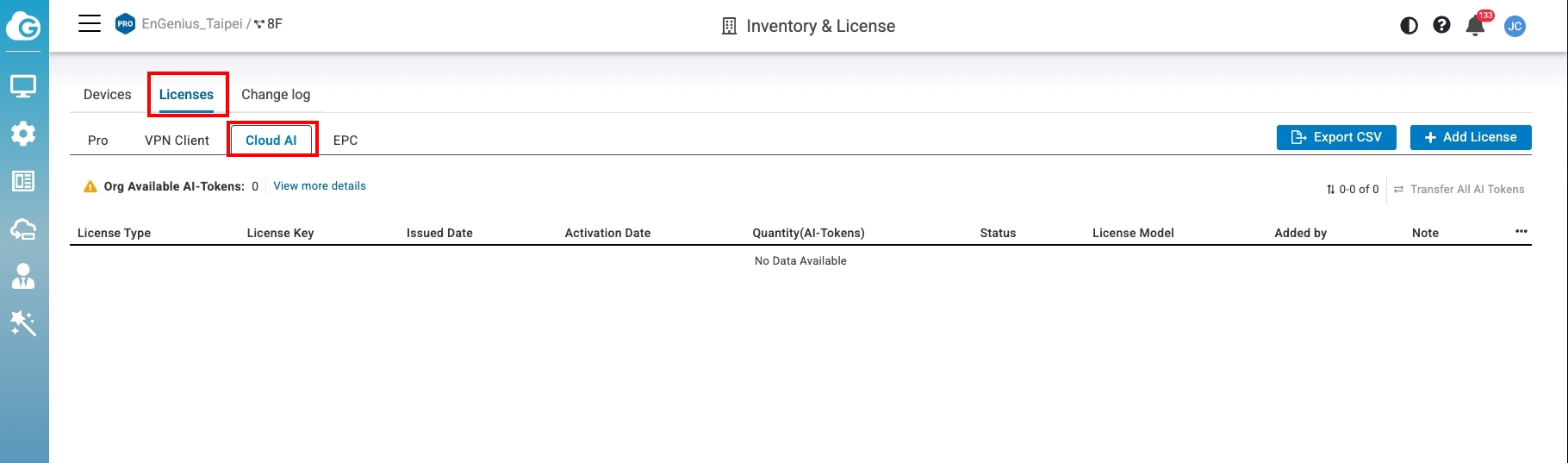Open the gear configuration sidebar icon
Screen dimensions: 1568x463
[23, 134]
